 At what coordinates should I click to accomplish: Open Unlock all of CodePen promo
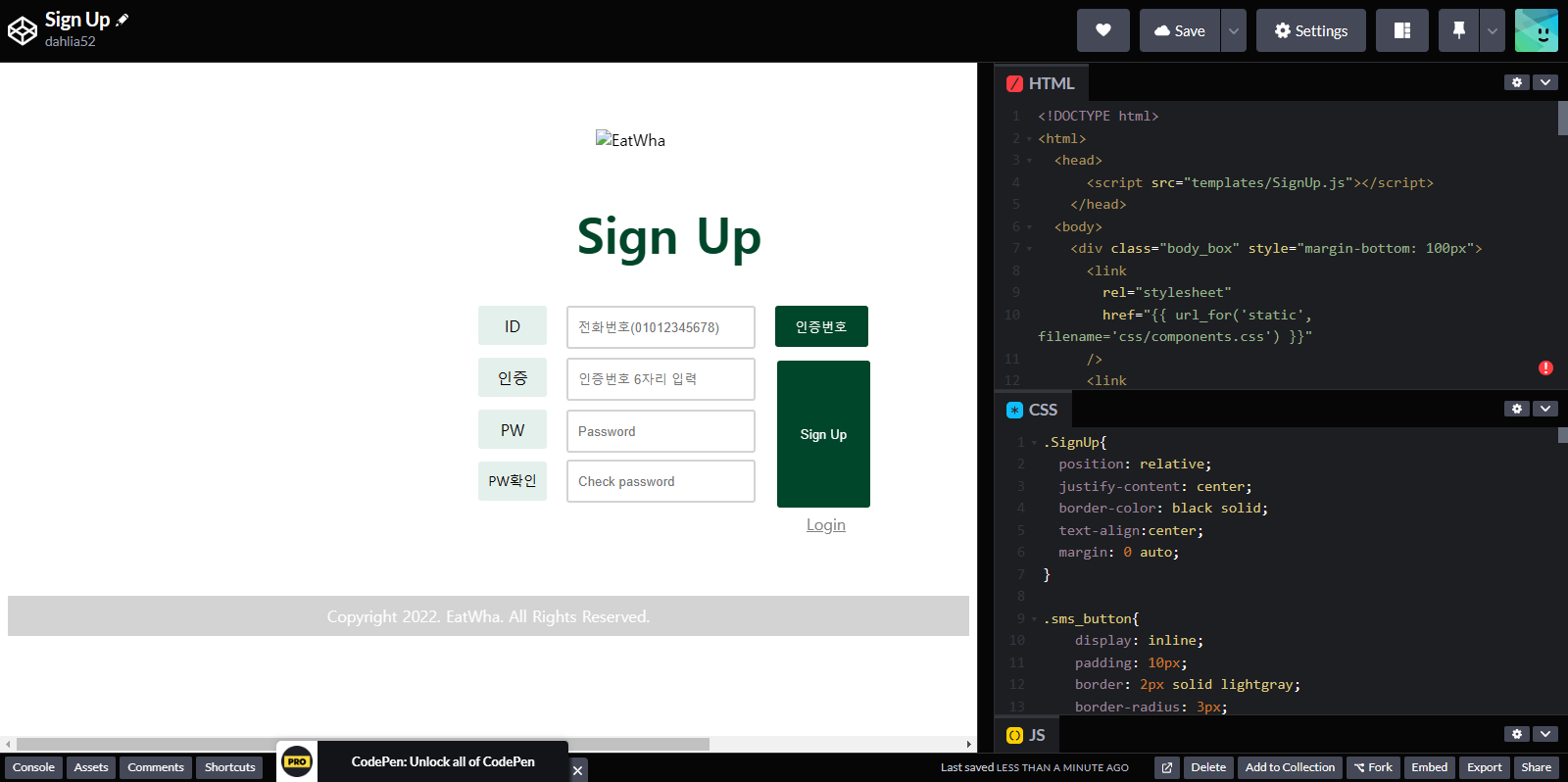click(x=443, y=761)
